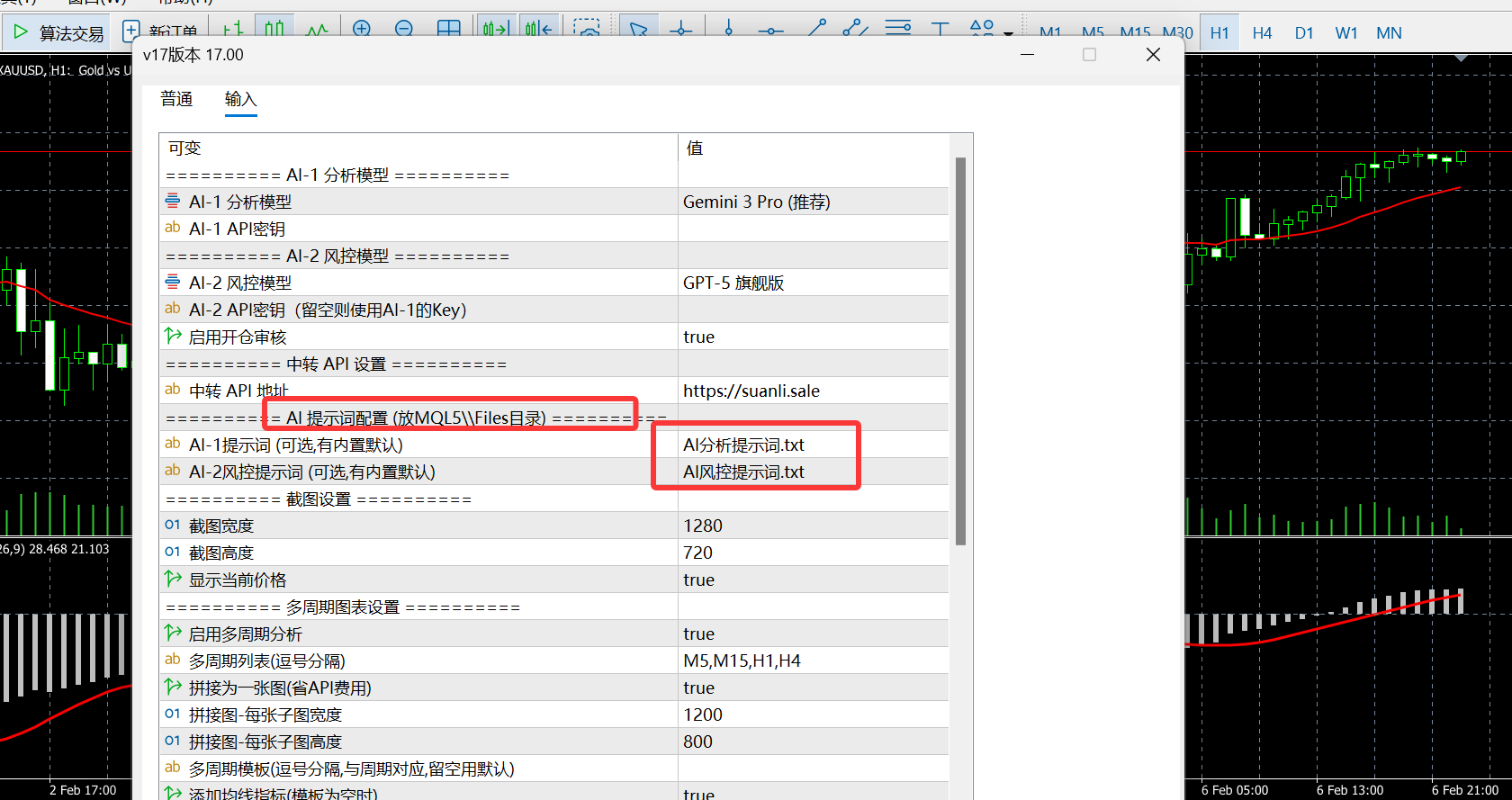Select the AI-1提示词 (可选,有内置默认) row label
This screenshot has height=800, width=1512.
pos(296,445)
